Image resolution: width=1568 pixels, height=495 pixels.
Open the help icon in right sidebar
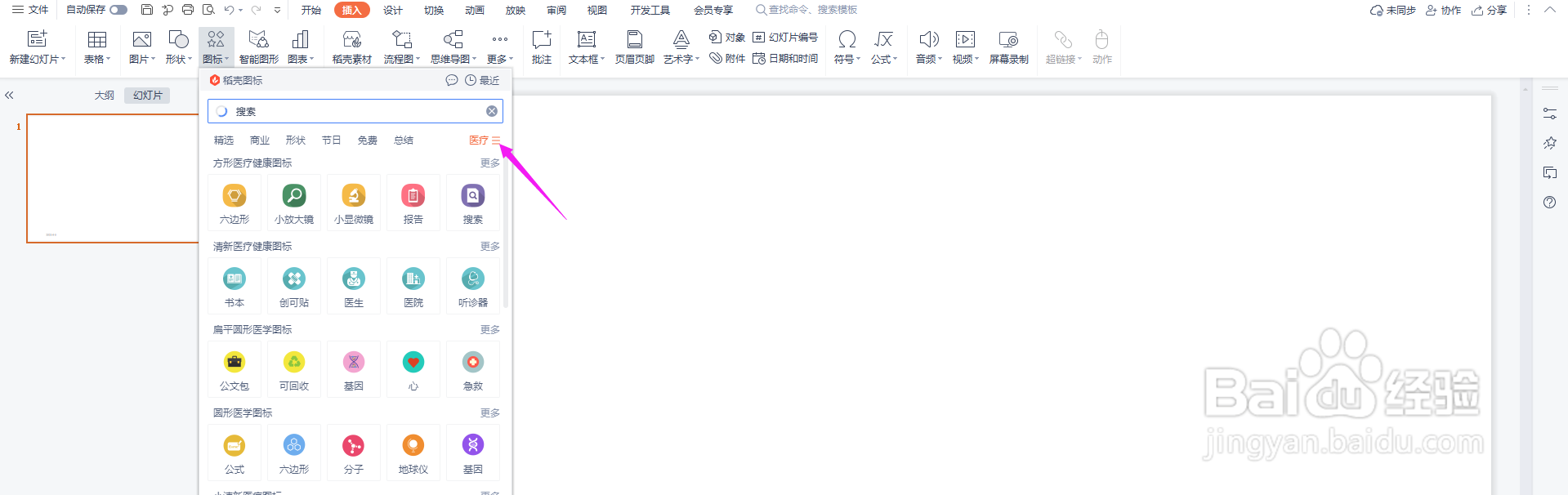pyautogui.click(x=1549, y=202)
